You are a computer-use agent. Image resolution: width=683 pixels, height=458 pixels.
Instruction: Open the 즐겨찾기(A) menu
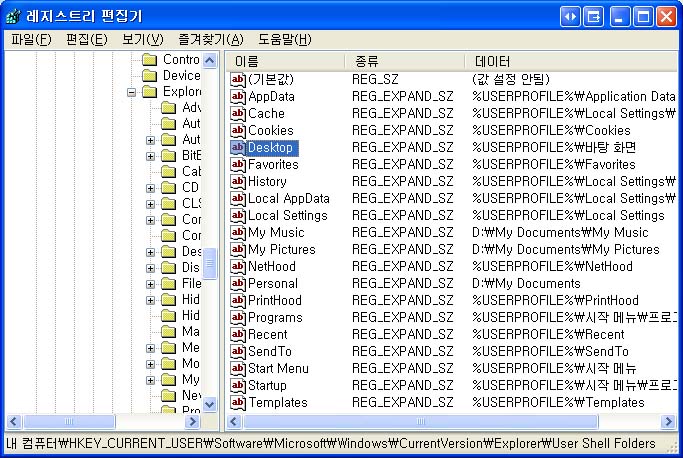[211, 40]
